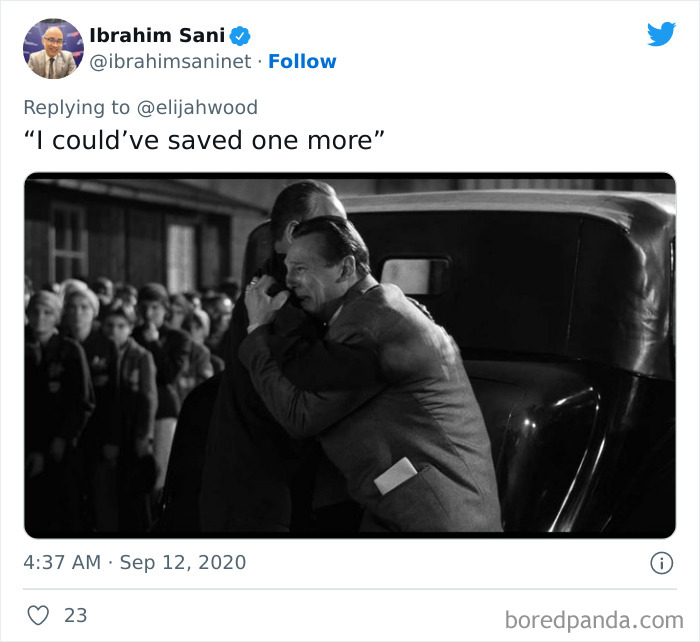This screenshot has height=642, width=700.
Task: Open the tweet info circle icon
Action: click(662, 563)
